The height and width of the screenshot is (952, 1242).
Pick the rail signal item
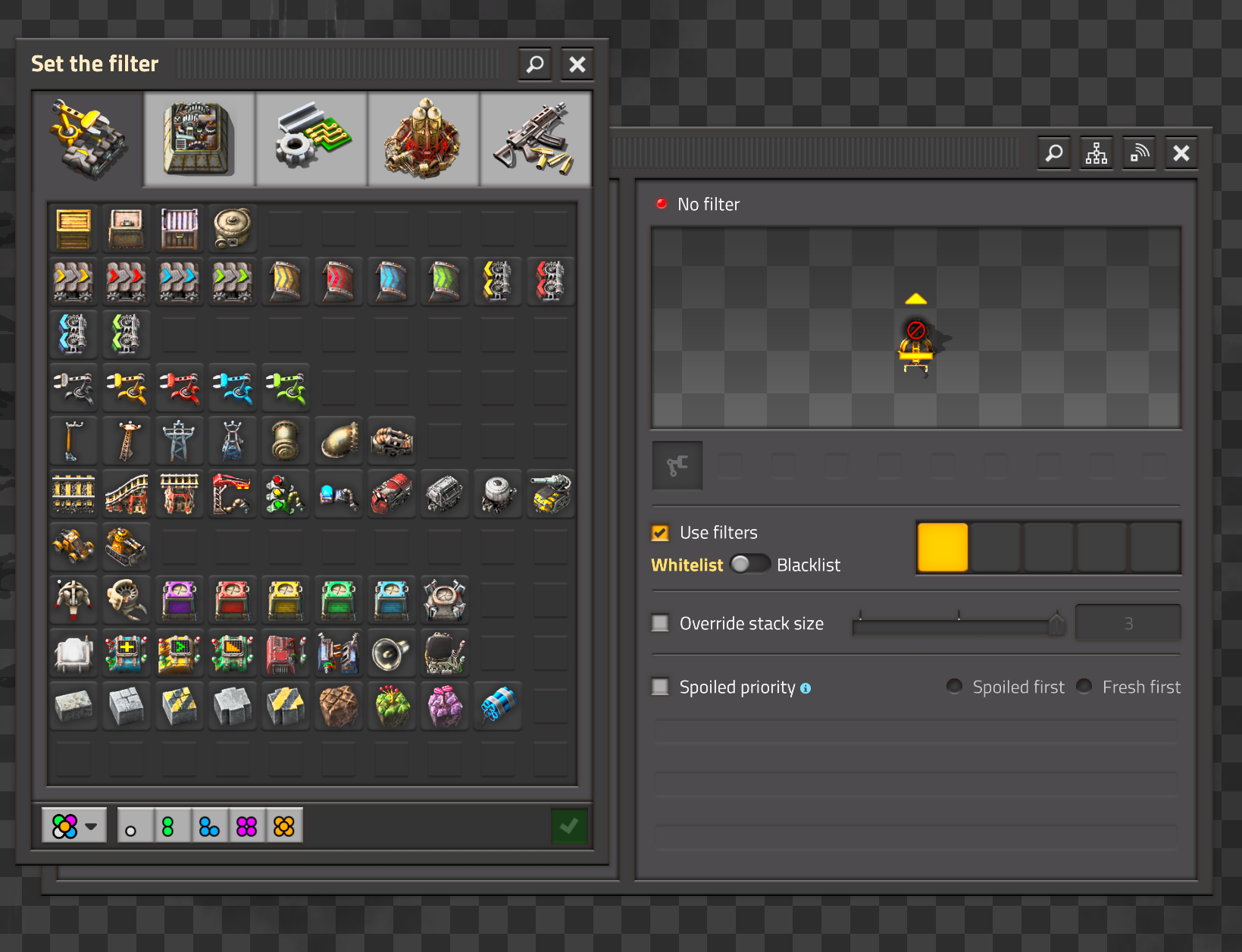pyautogui.click(x=286, y=493)
